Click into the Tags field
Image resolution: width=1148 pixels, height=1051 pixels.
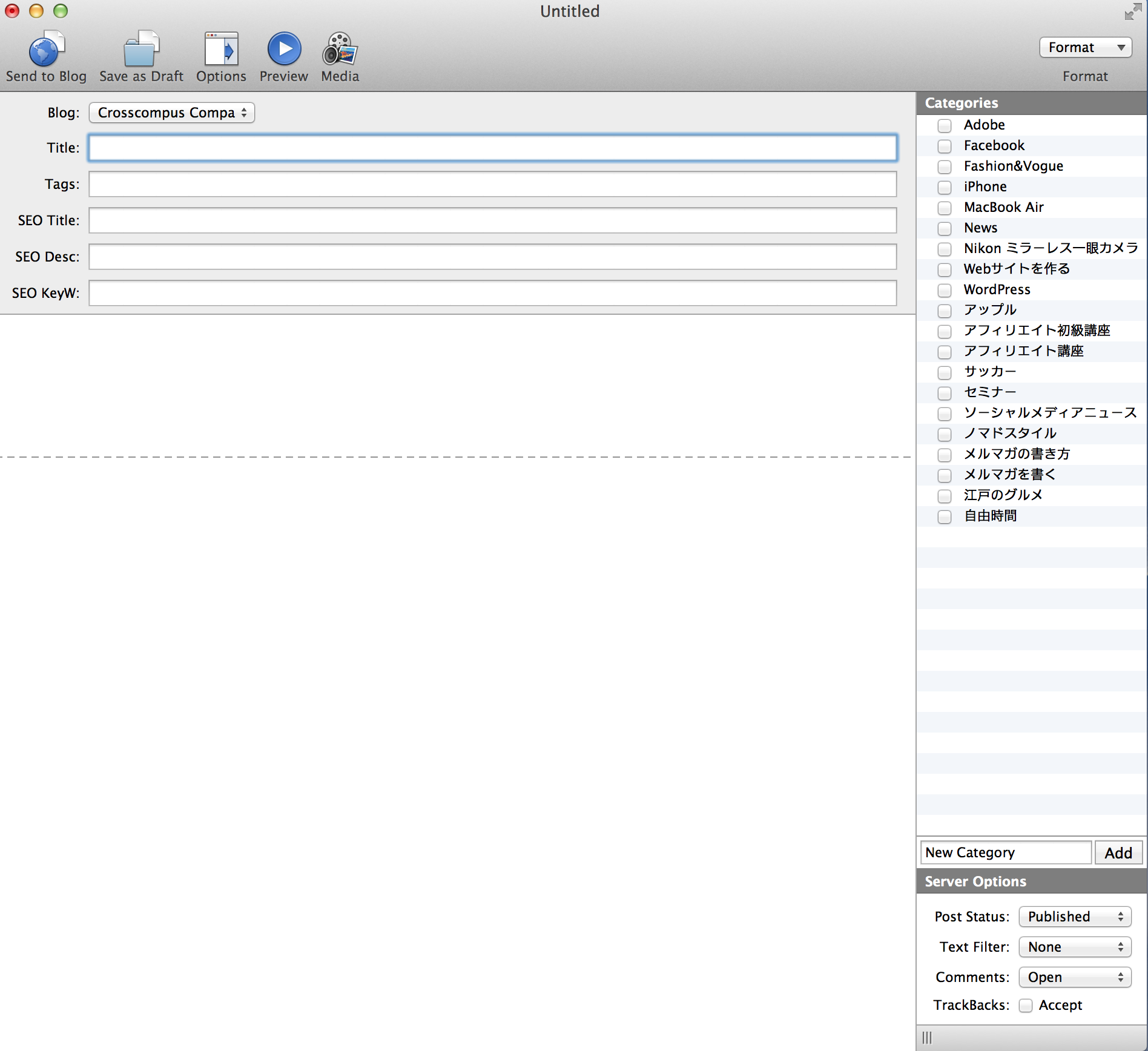[493, 184]
